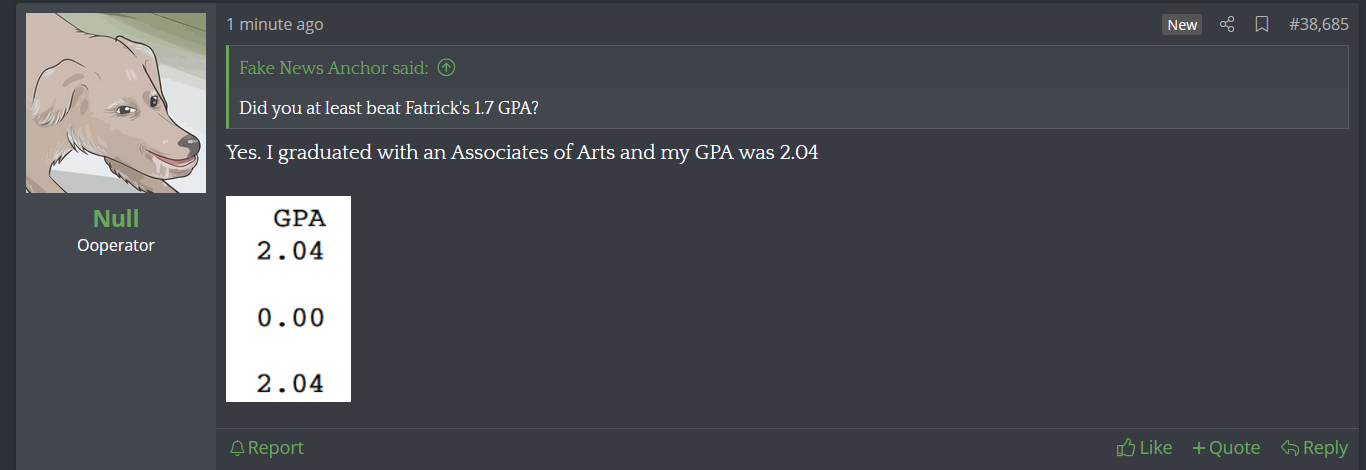Open the '1 minute ago' timestamp link
This screenshot has height=470, width=1366.
click(275, 24)
